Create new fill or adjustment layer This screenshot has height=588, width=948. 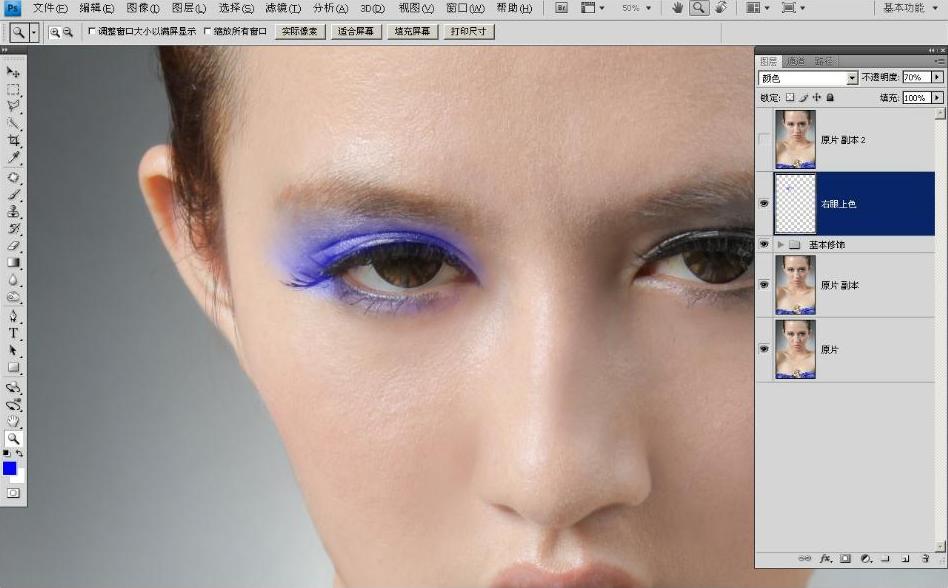(x=866, y=559)
